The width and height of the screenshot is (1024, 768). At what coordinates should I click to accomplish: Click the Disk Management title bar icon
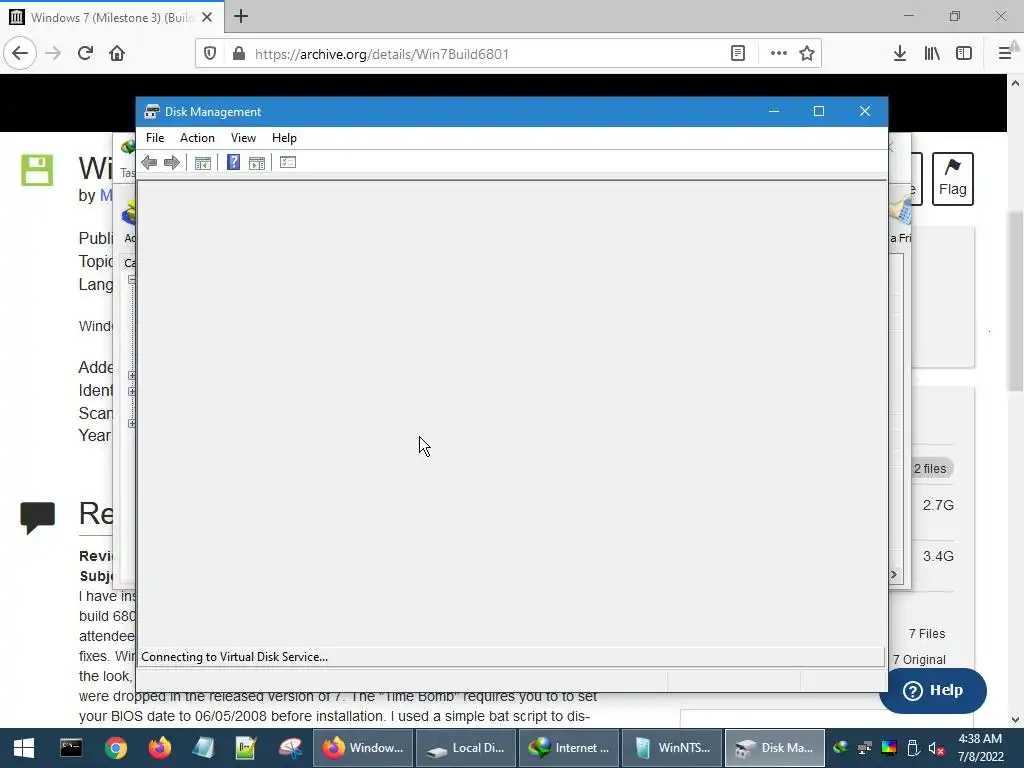(152, 112)
